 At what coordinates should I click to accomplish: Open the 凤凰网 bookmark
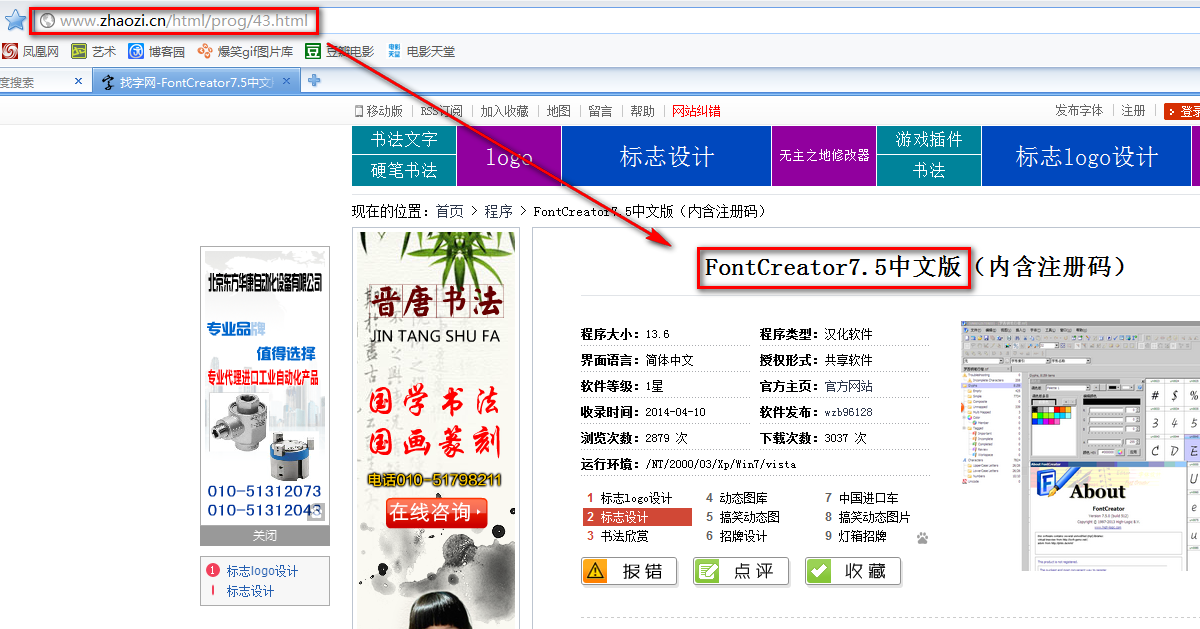click(30, 51)
